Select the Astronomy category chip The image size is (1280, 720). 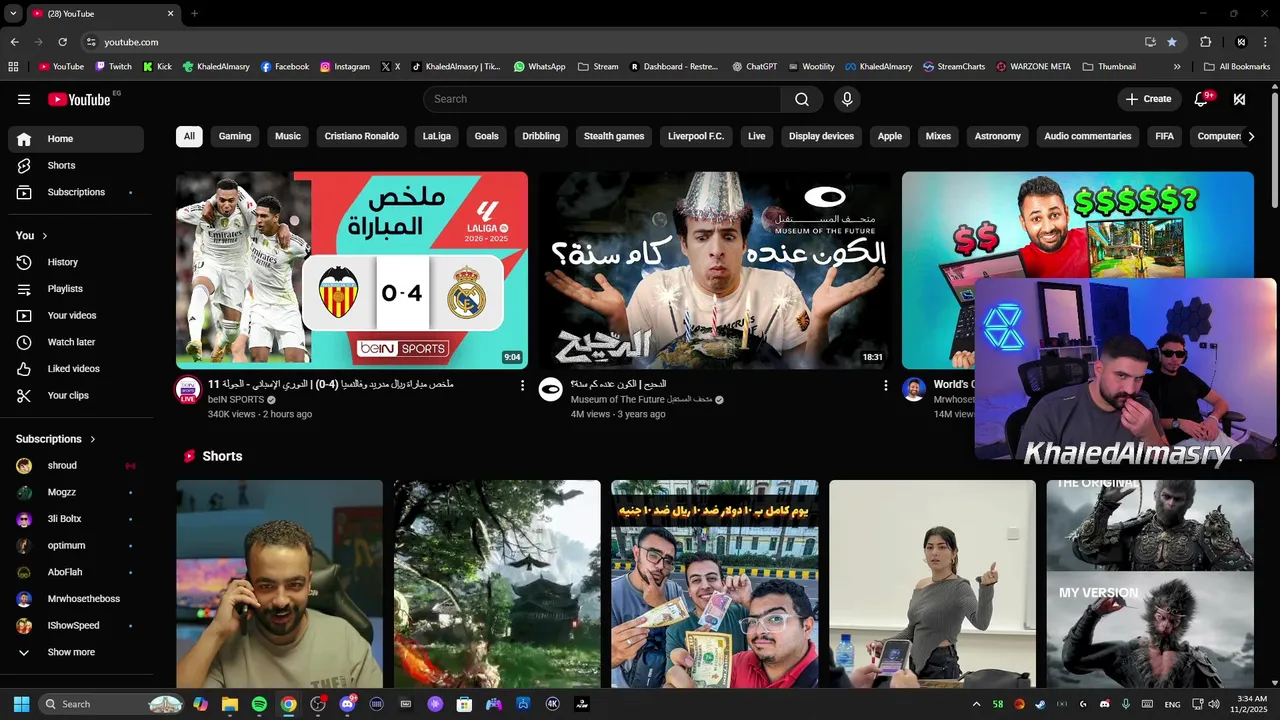[998, 137]
